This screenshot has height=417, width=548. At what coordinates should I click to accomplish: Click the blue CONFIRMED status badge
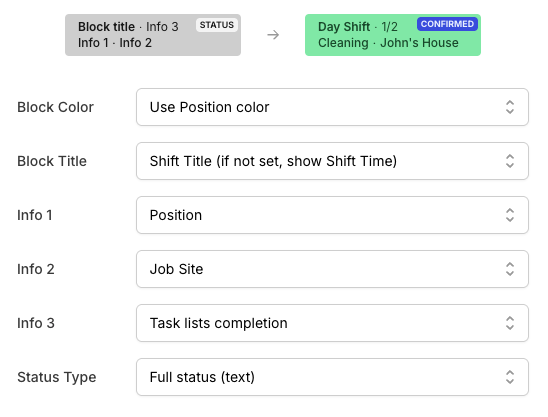[x=447, y=24]
